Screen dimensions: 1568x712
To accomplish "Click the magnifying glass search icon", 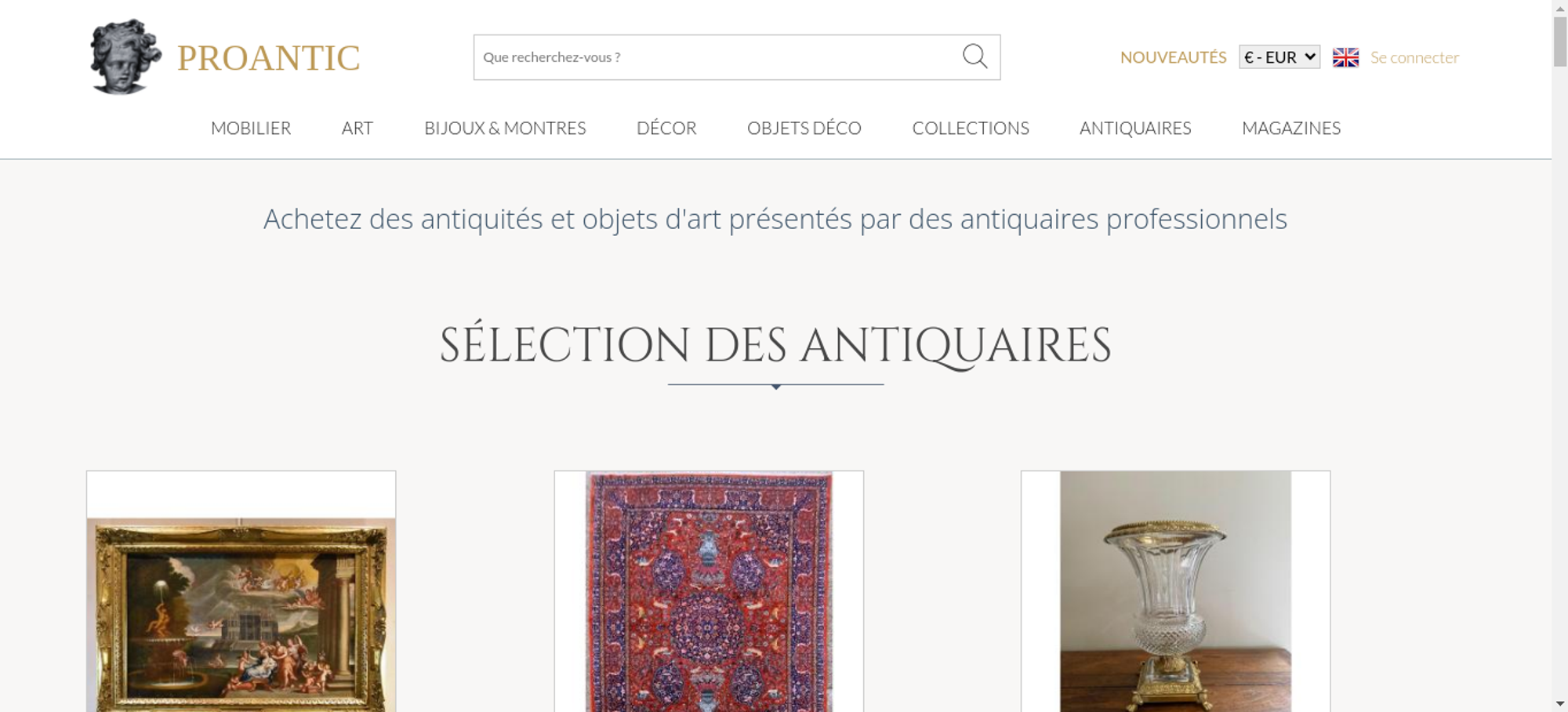I will [975, 56].
